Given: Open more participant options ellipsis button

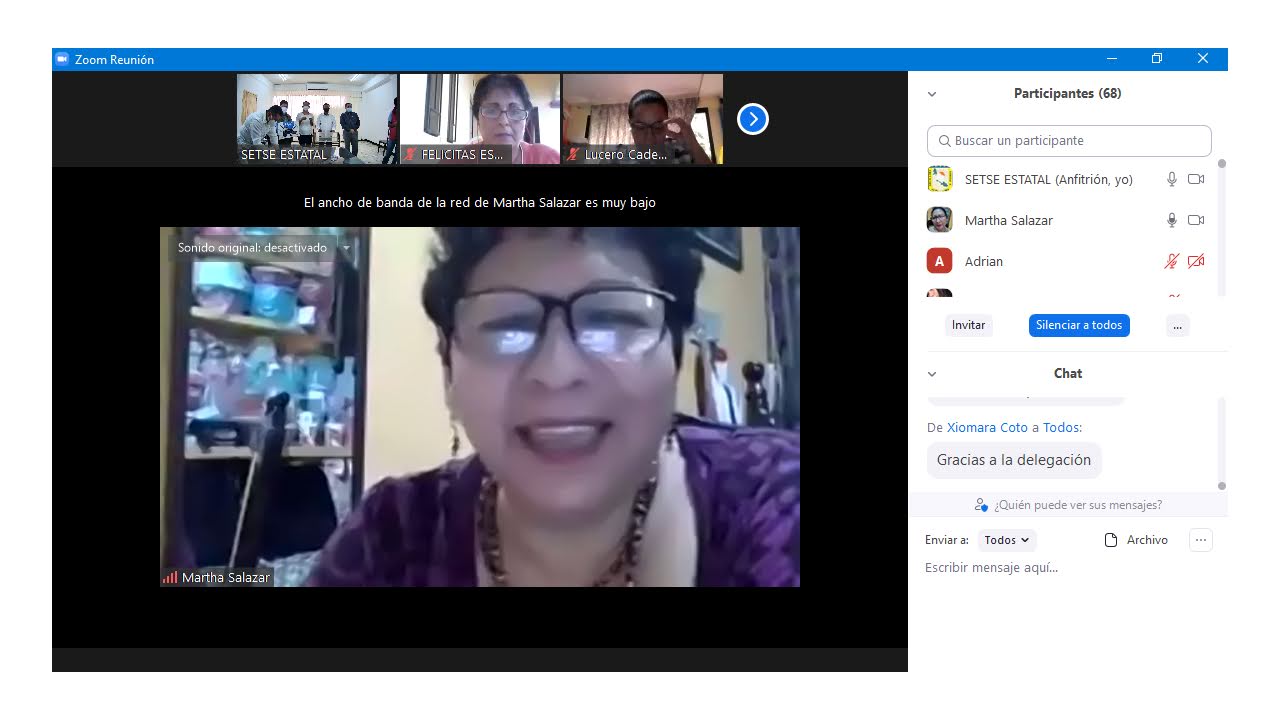Looking at the screenshot, I should click(1177, 325).
